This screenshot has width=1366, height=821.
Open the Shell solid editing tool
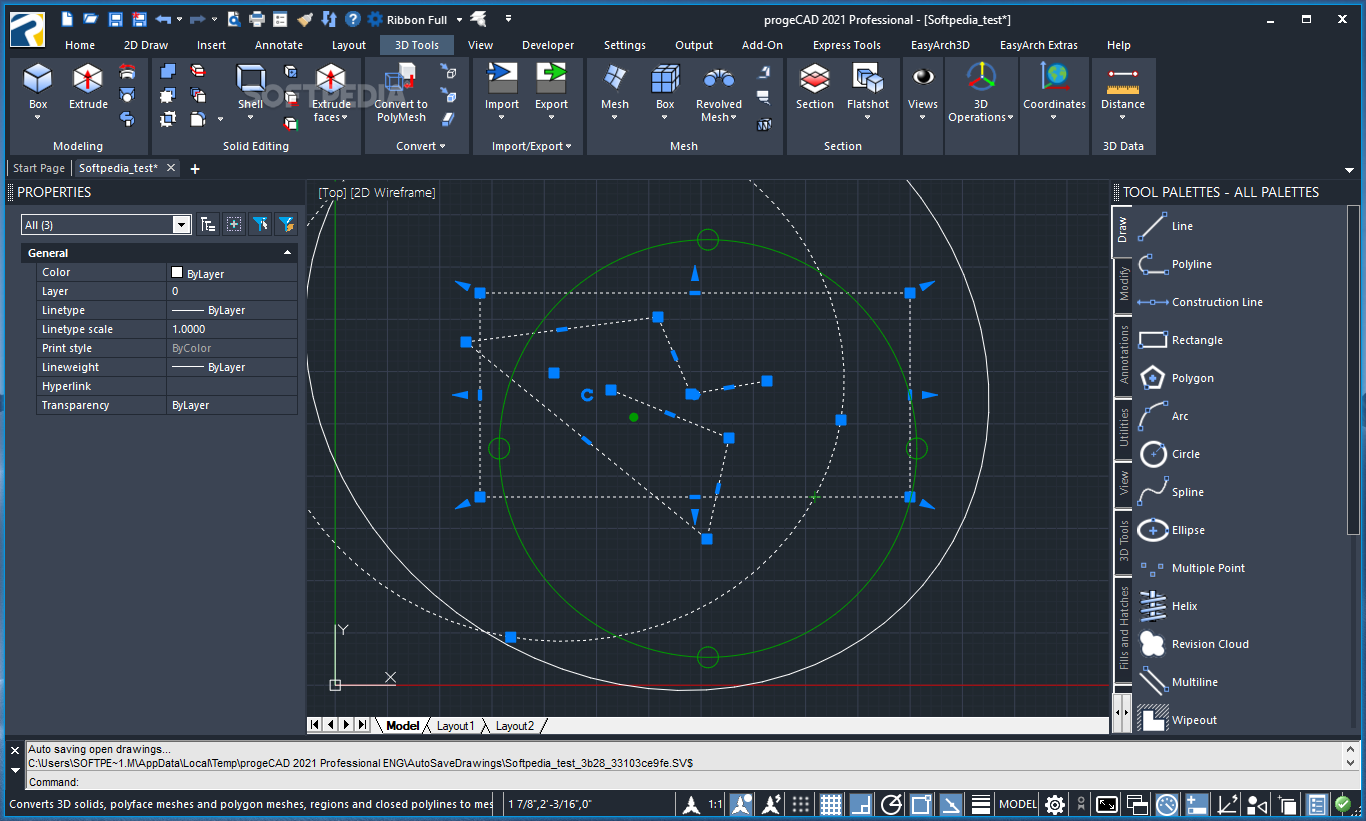(251, 87)
